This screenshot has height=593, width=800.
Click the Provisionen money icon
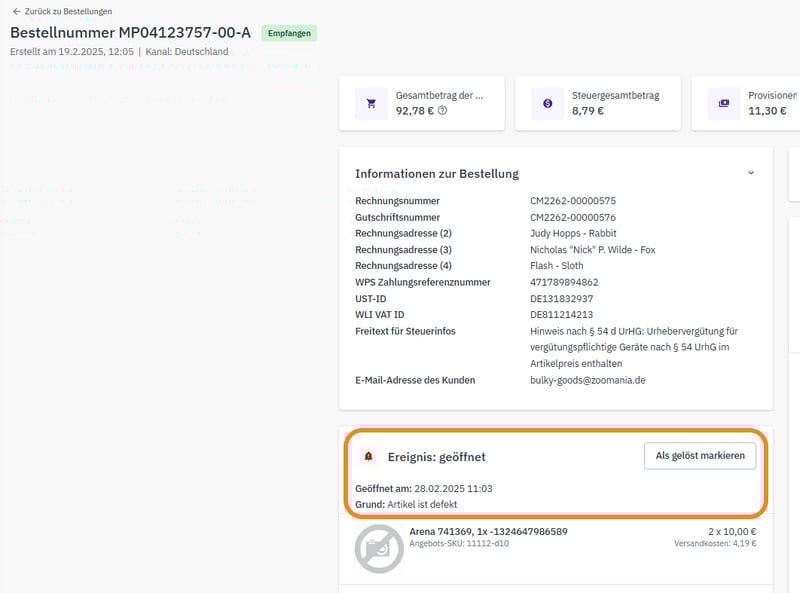click(723, 103)
